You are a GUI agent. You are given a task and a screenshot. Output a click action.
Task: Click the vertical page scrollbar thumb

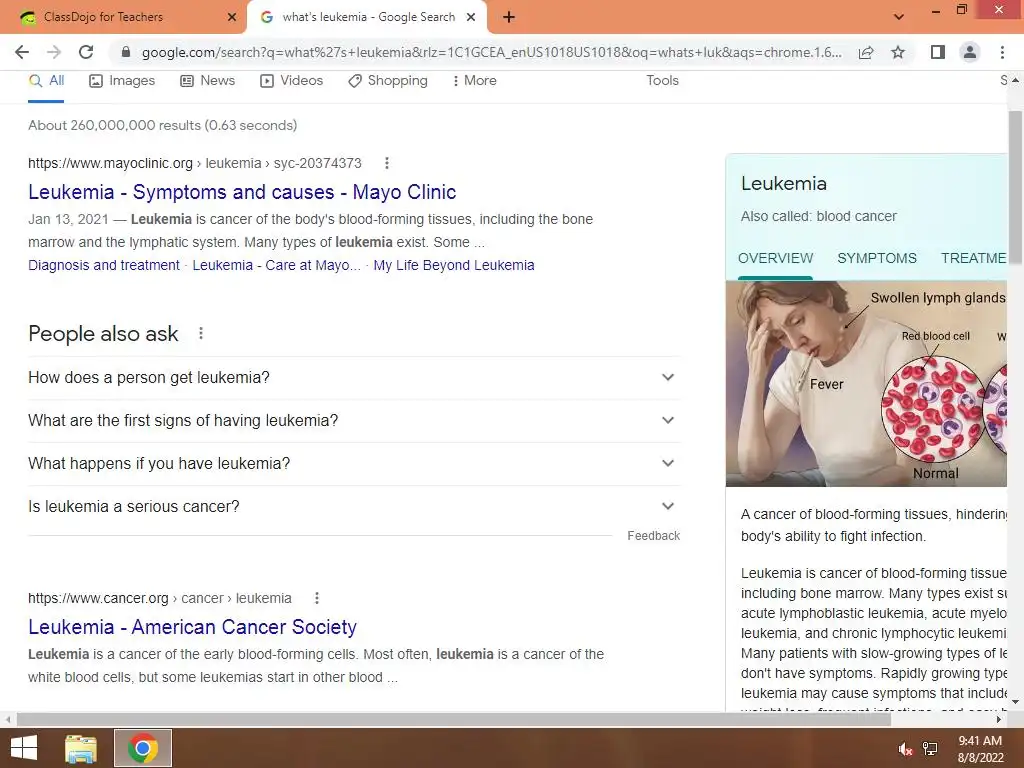tap(1015, 187)
